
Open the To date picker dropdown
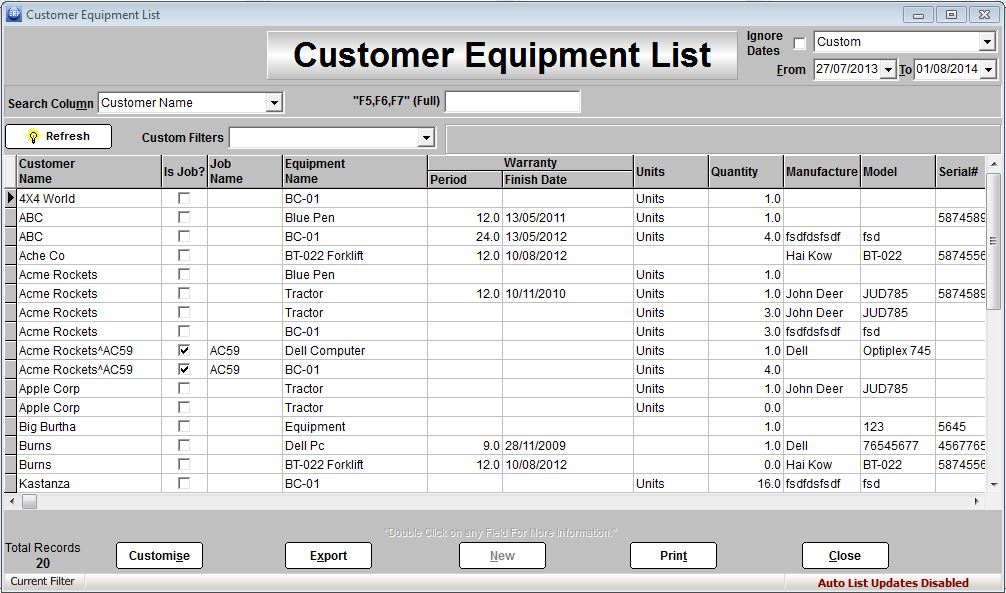coord(988,69)
